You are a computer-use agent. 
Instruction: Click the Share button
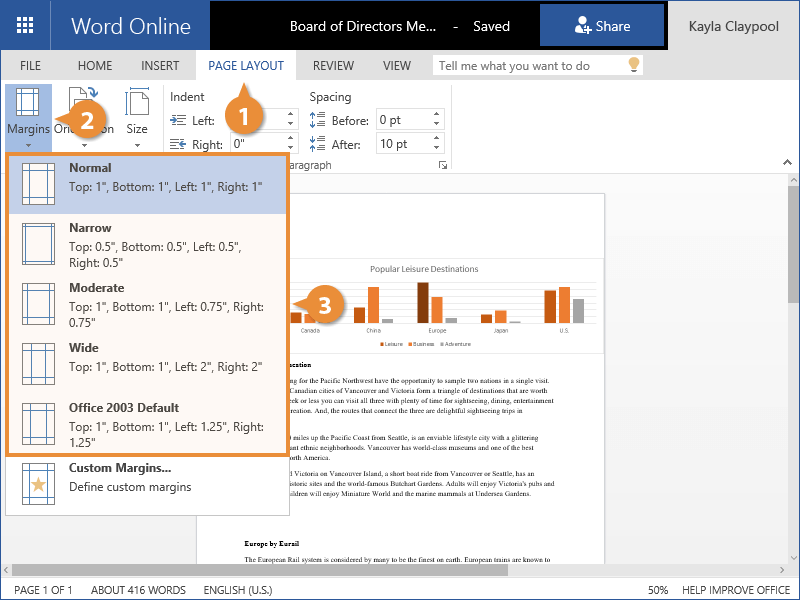point(602,26)
